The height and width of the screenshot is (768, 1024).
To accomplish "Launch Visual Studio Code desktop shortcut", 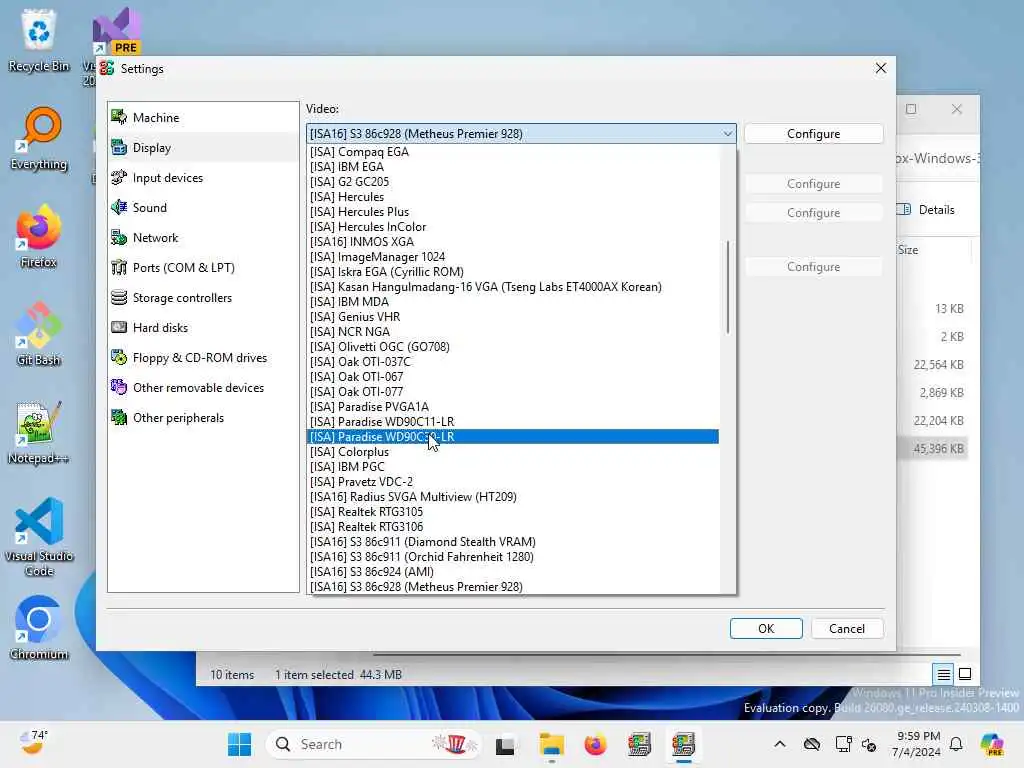I will tap(39, 537).
